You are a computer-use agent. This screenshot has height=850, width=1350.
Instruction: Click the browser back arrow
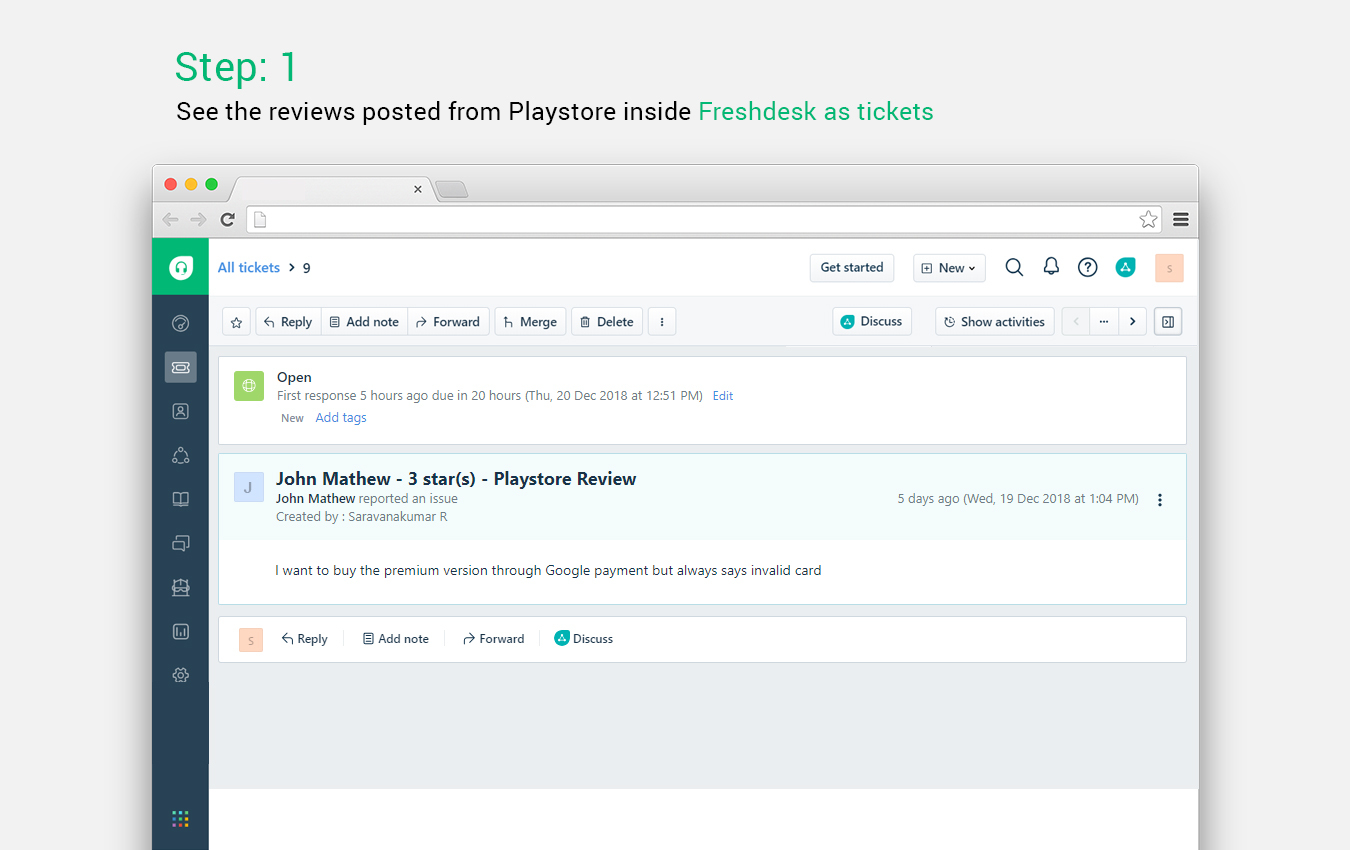(x=171, y=220)
